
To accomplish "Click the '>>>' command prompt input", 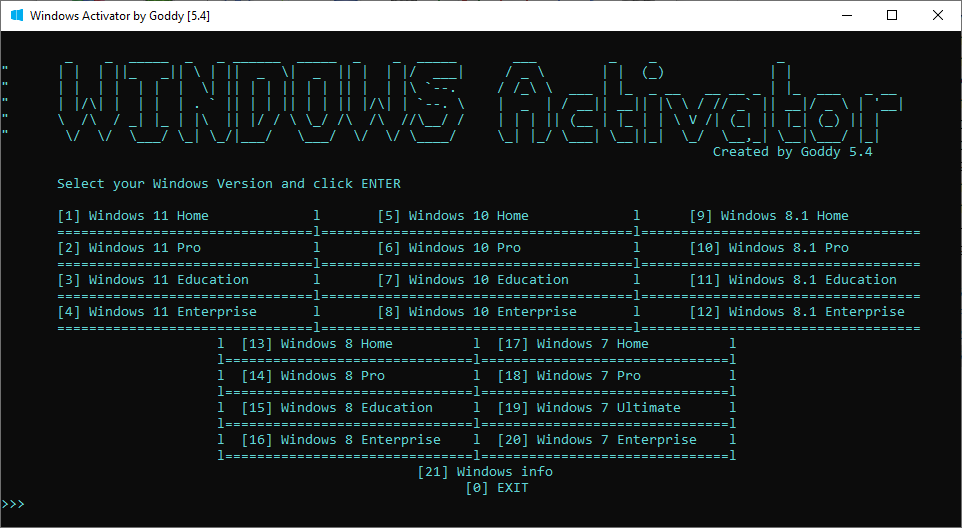I will [x=13, y=504].
